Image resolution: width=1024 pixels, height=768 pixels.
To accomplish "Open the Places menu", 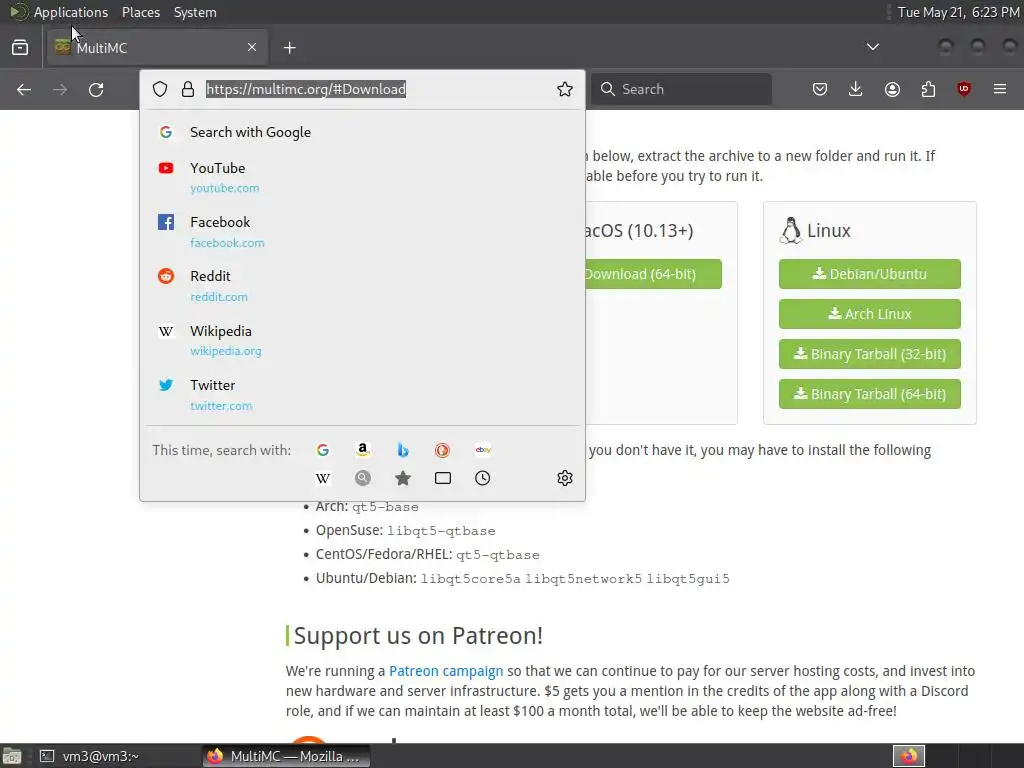I will (x=140, y=12).
